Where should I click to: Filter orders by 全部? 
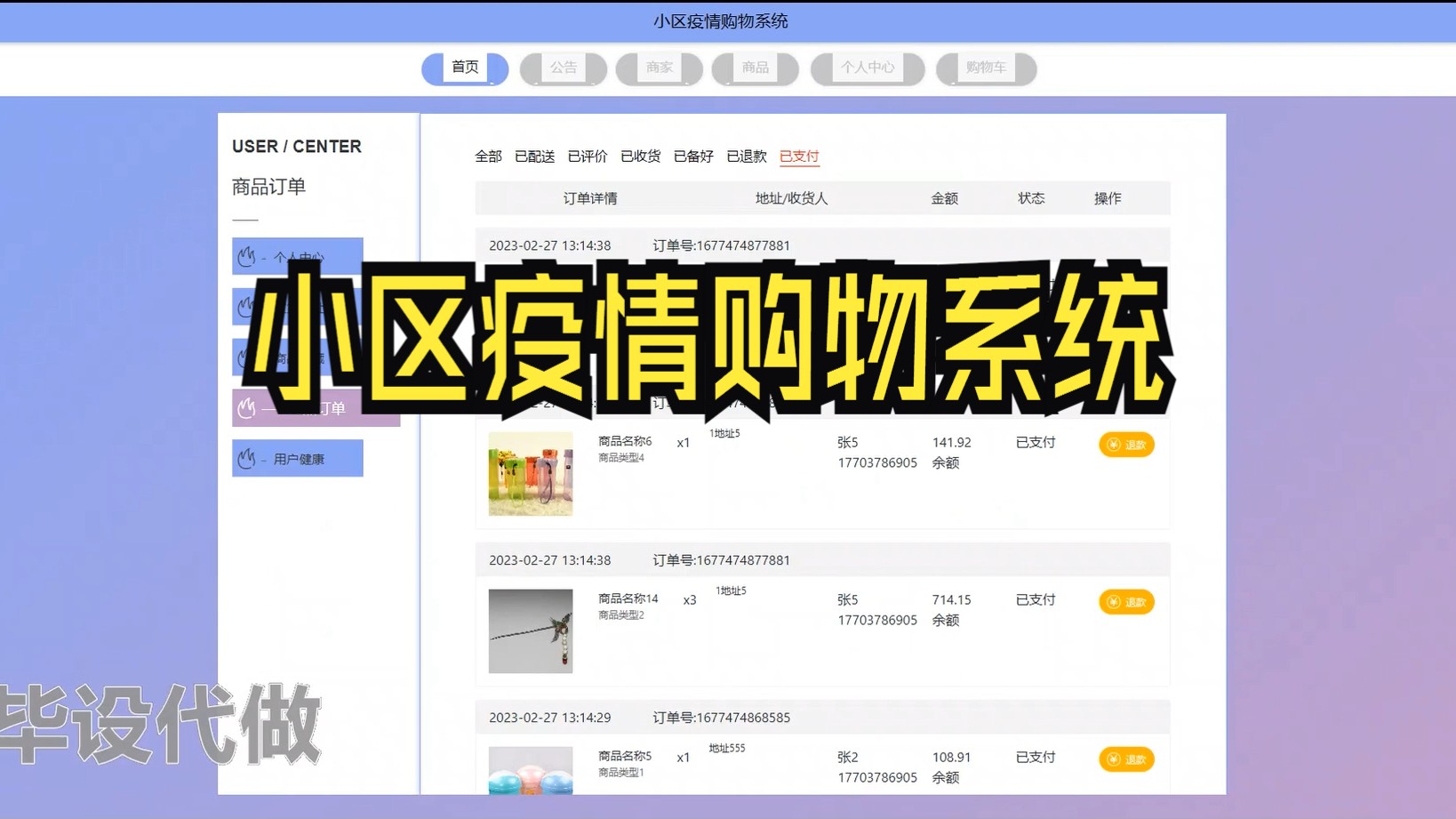tap(488, 157)
